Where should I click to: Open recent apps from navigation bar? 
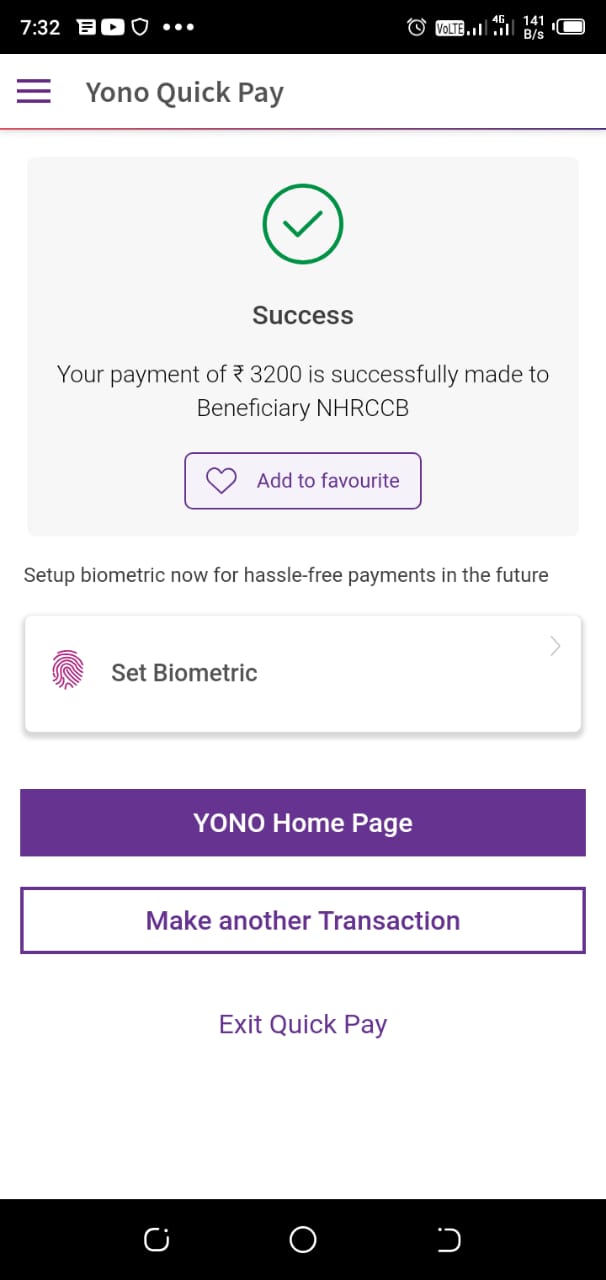click(156, 1240)
